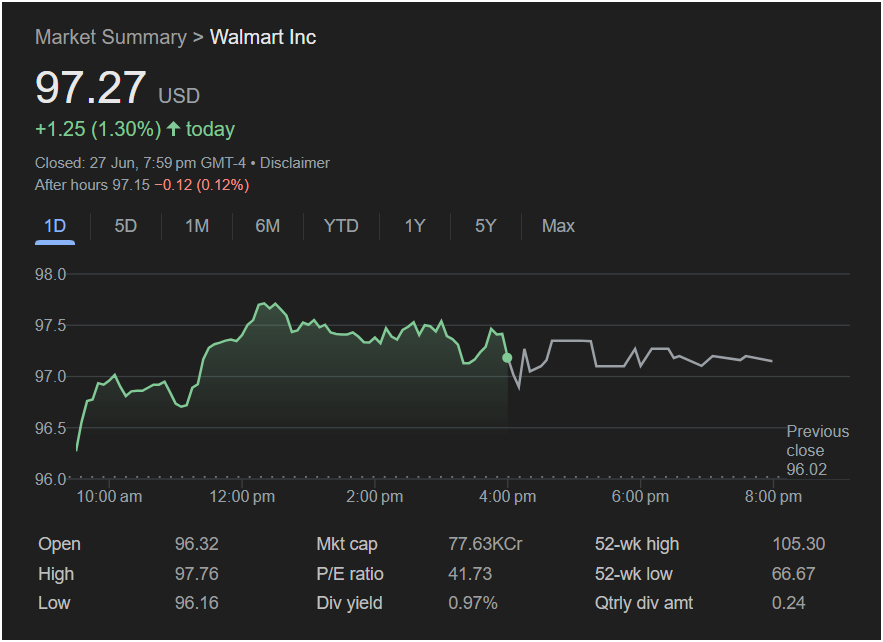
Task: Click the Div yield value 0.97%
Action: 473,603
